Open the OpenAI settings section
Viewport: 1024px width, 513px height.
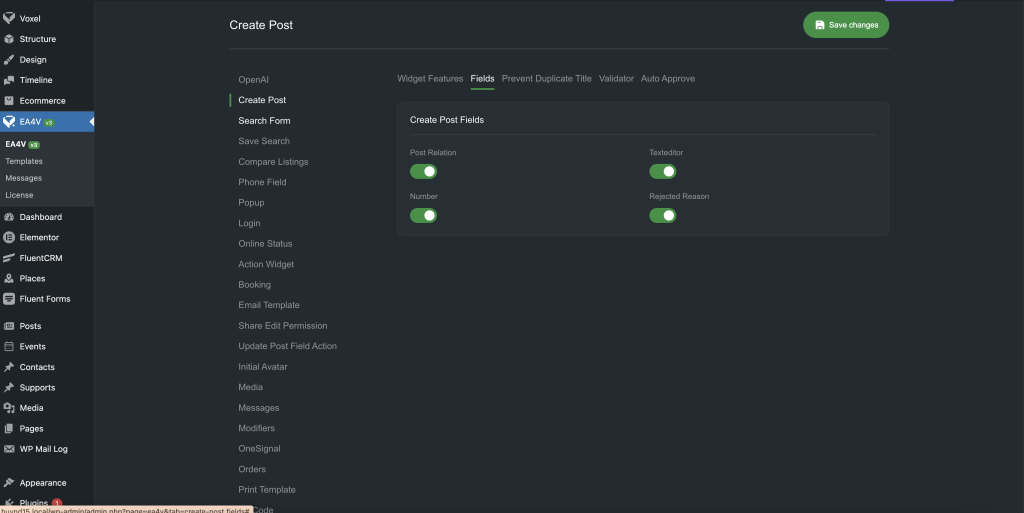tap(253, 80)
